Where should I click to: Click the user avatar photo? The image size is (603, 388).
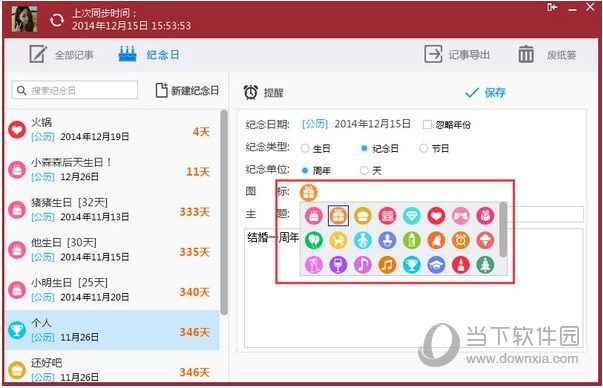pyautogui.click(x=25, y=19)
